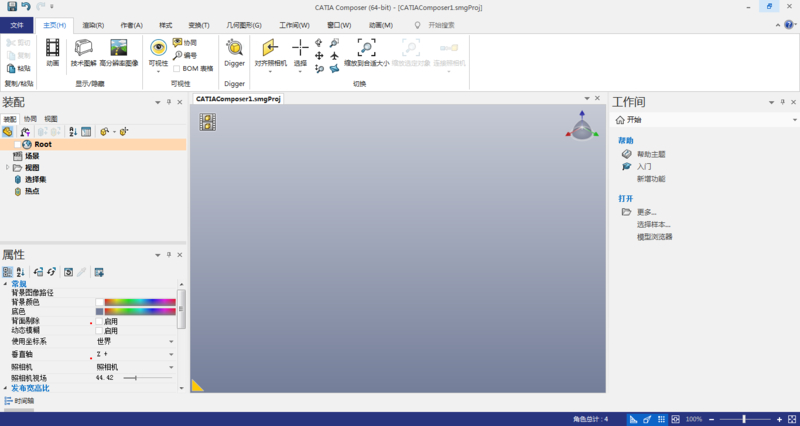Enable the 背面剔除 启用 checkbox
Image resolution: width=800 pixels, height=426 pixels.
pyautogui.click(x=99, y=321)
